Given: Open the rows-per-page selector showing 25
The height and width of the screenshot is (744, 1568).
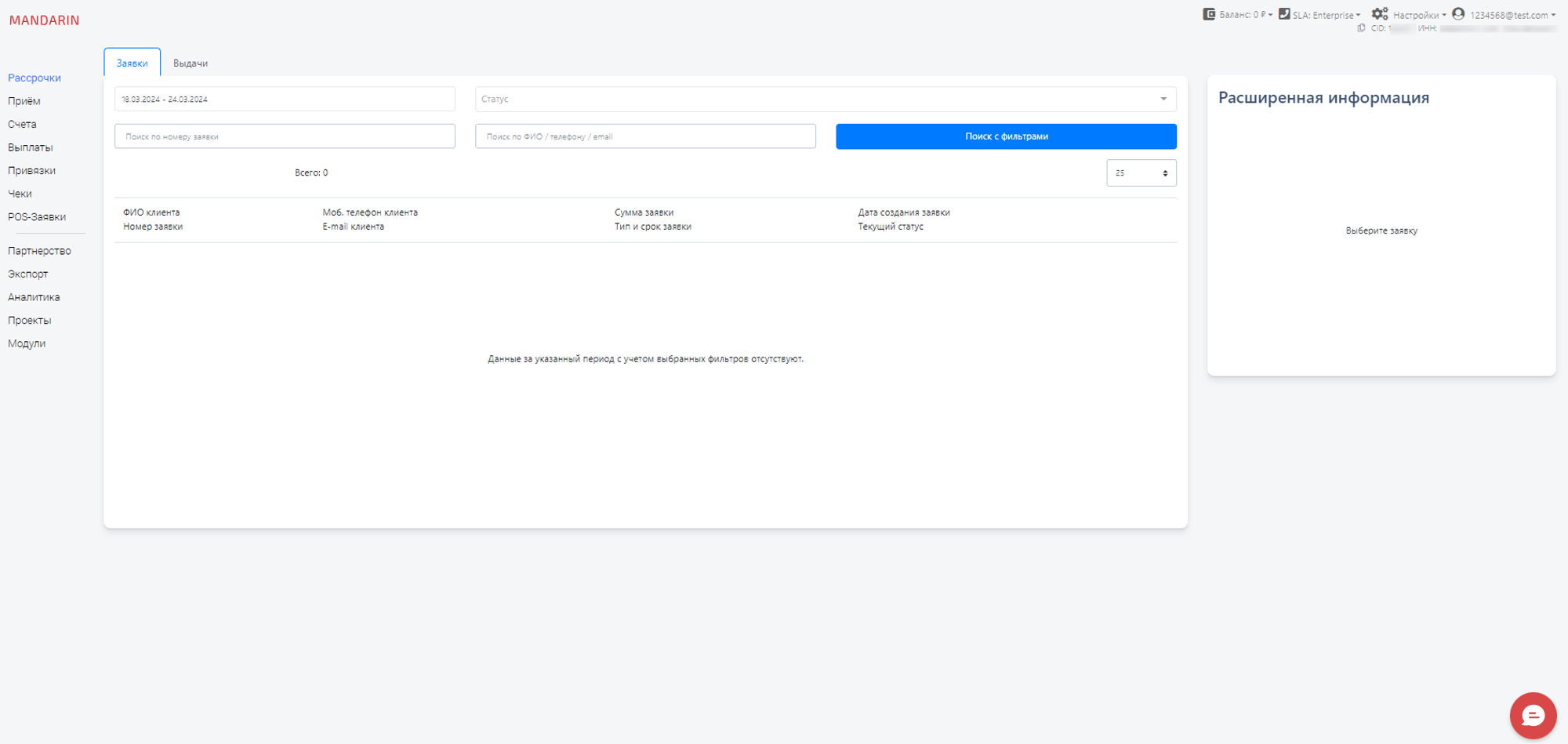Looking at the screenshot, I should click(1141, 173).
